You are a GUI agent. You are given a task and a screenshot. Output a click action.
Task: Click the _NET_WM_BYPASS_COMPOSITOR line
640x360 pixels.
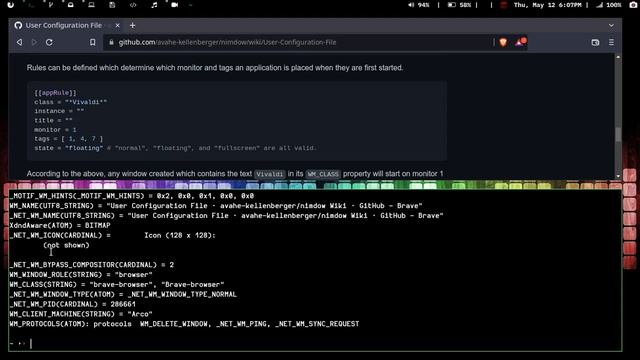click(91, 265)
